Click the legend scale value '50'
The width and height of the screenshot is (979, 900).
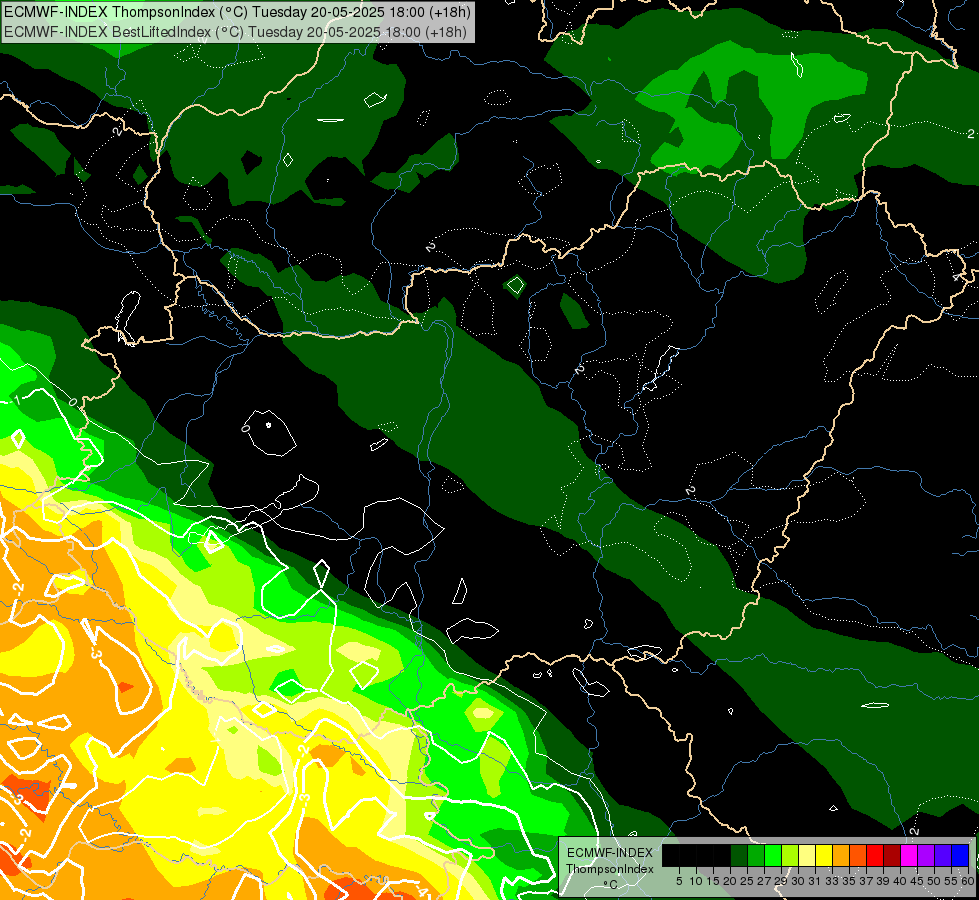tap(934, 881)
